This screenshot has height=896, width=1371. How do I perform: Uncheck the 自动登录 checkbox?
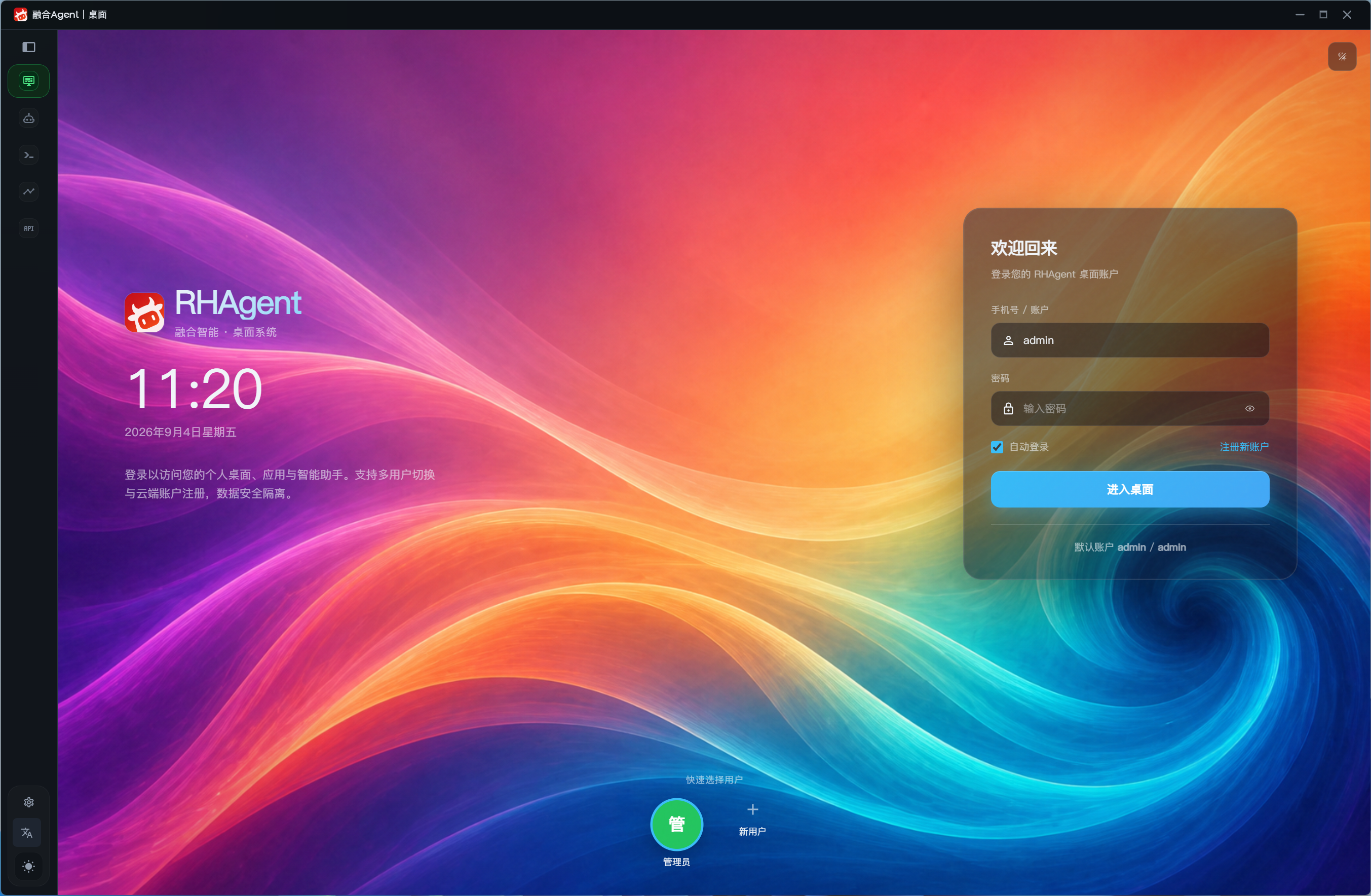point(997,447)
